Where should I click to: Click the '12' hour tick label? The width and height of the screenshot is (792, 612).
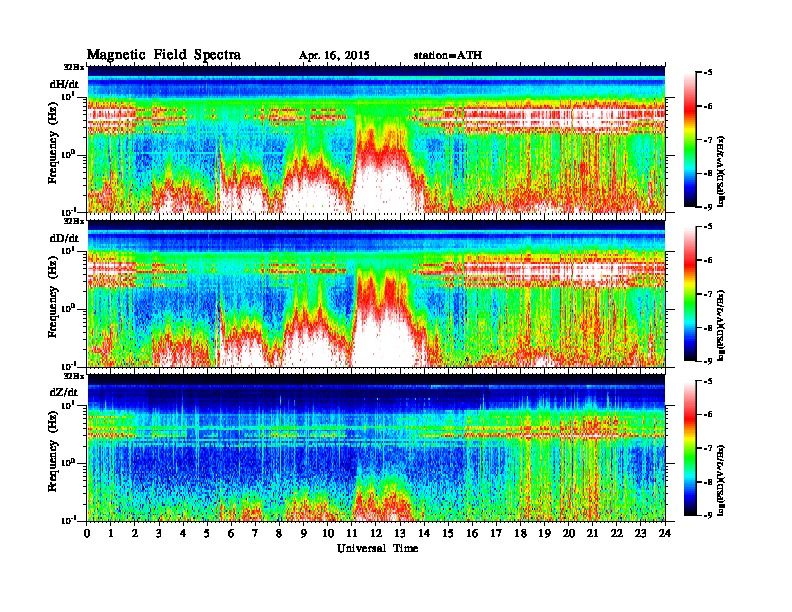[376, 534]
